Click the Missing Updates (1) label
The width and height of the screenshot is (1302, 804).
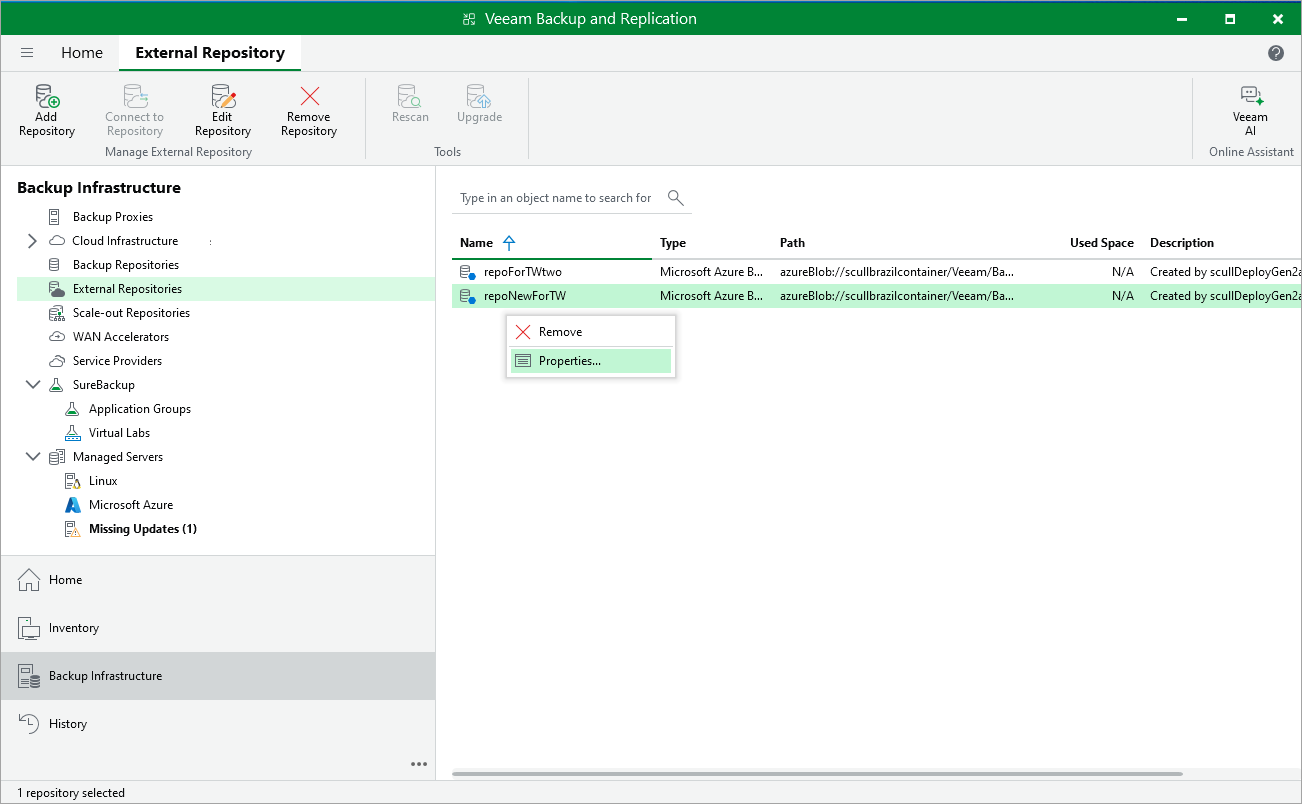click(143, 529)
